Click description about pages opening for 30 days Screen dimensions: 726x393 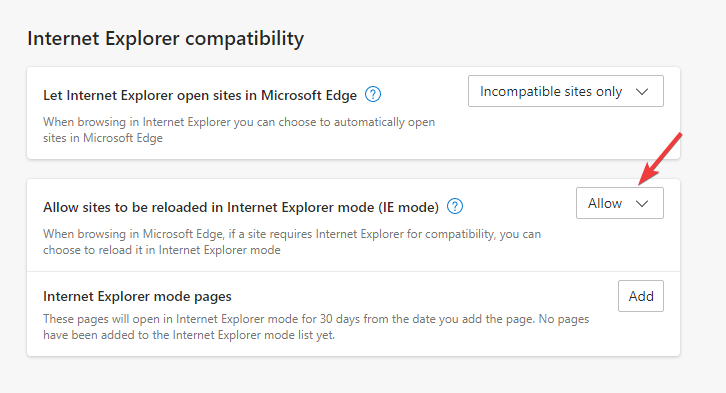[x=316, y=327]
